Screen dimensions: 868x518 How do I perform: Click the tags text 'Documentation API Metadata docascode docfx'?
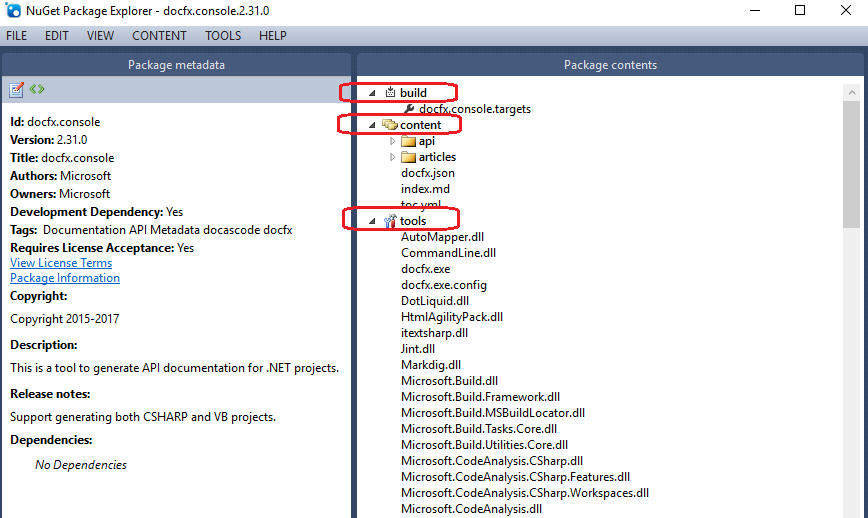click(168, 230)
